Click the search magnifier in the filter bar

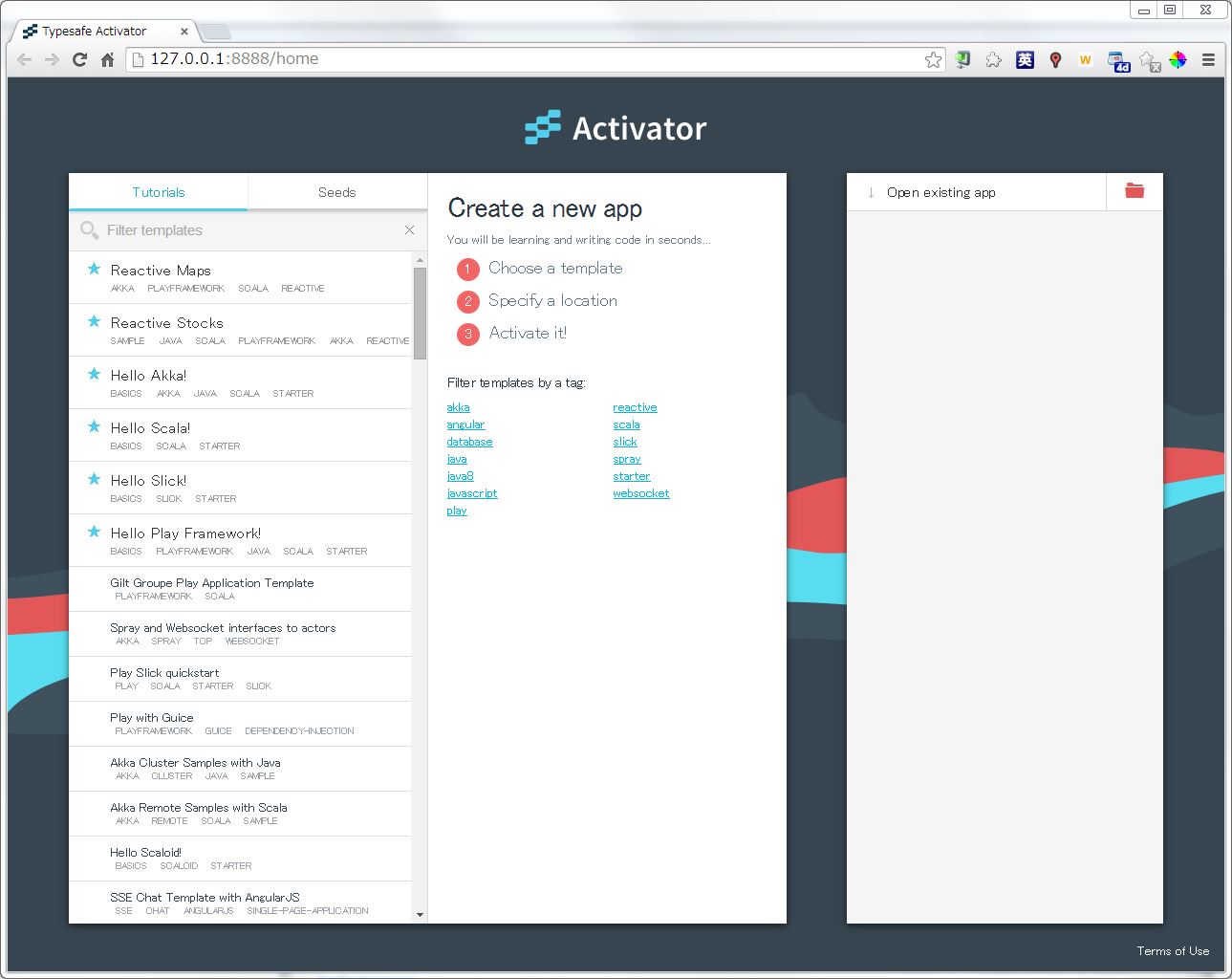point(89,230)
